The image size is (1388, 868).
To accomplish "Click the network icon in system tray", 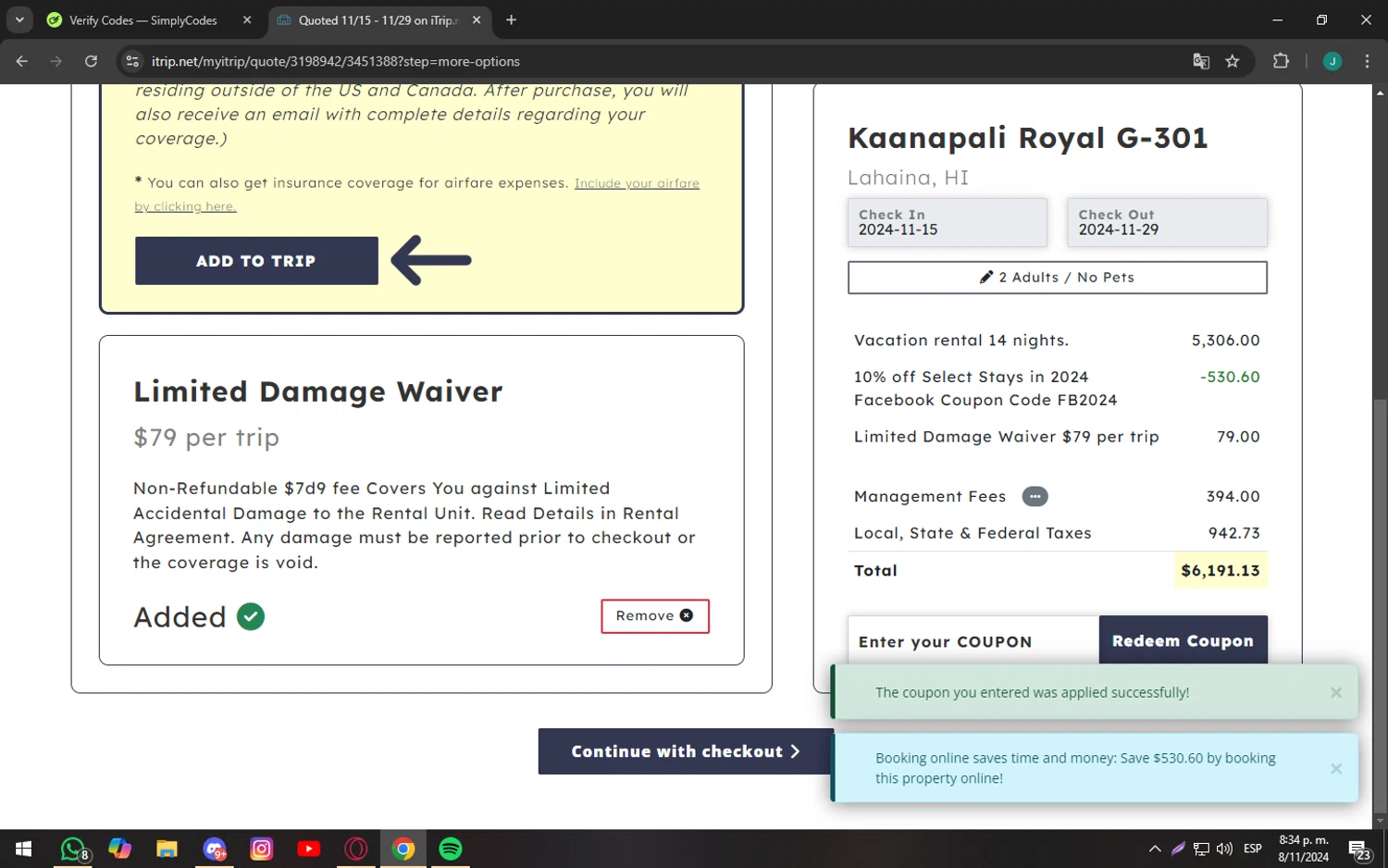I will tap(1201, 849).
